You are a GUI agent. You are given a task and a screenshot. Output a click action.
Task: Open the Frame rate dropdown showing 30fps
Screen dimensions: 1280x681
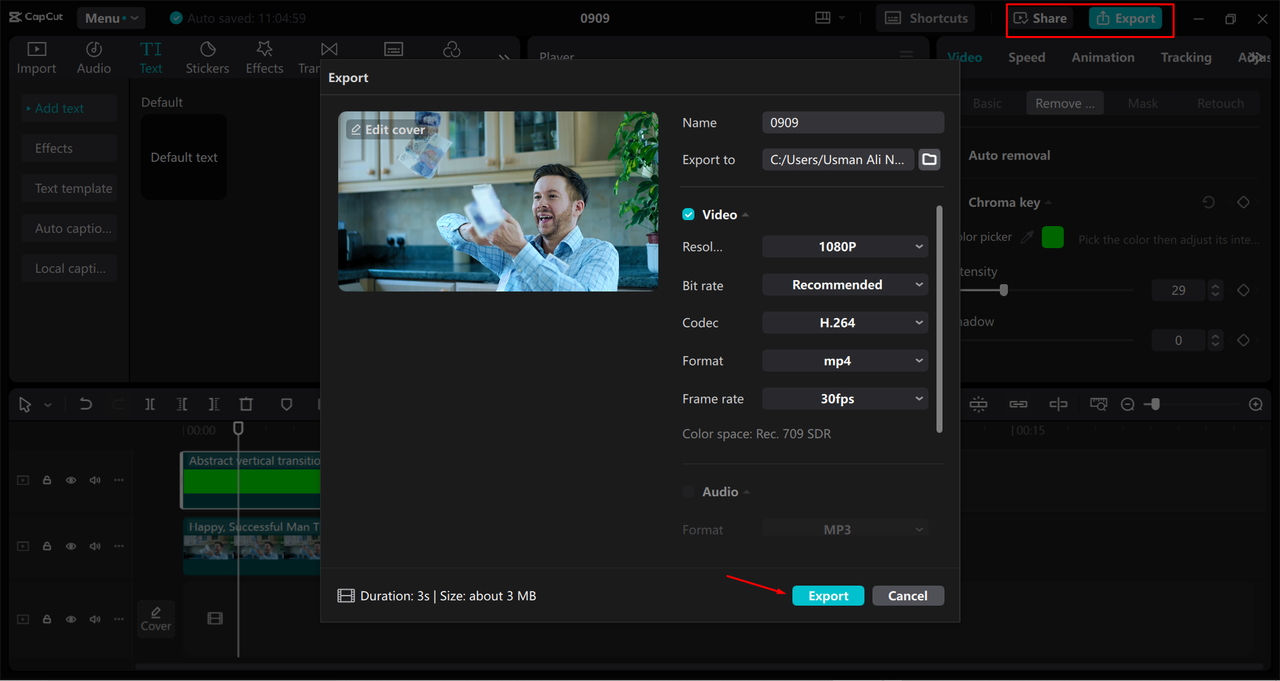click(845, 399)
